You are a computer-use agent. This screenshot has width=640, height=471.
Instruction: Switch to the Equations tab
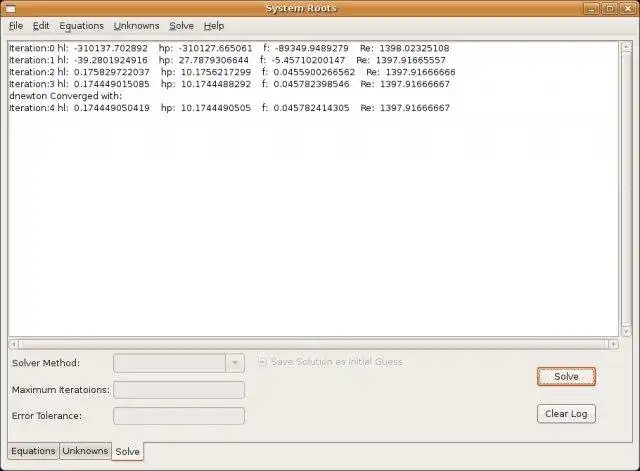(33, 451)
